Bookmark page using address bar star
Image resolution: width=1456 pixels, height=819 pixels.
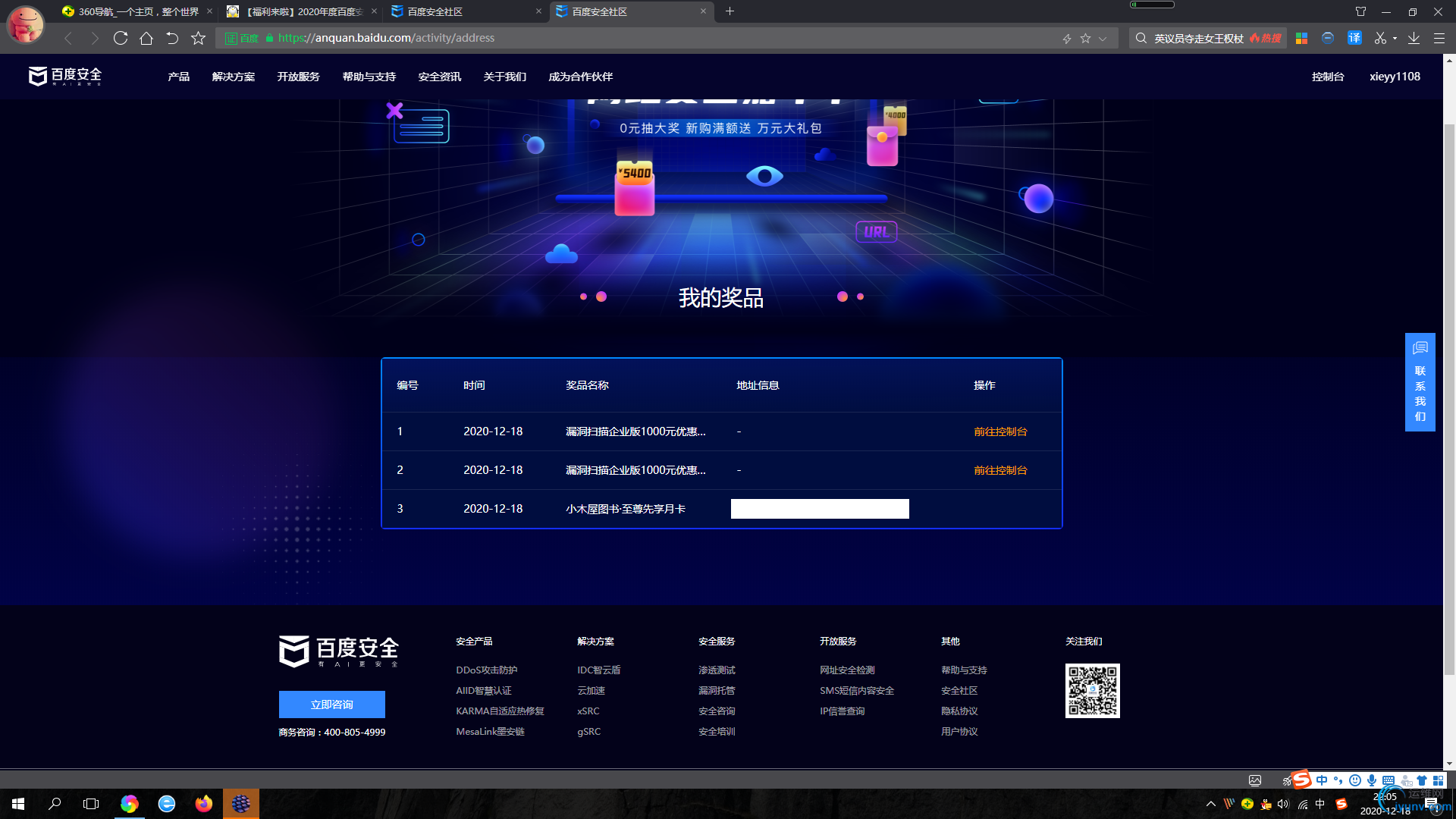click(1085, 38)
